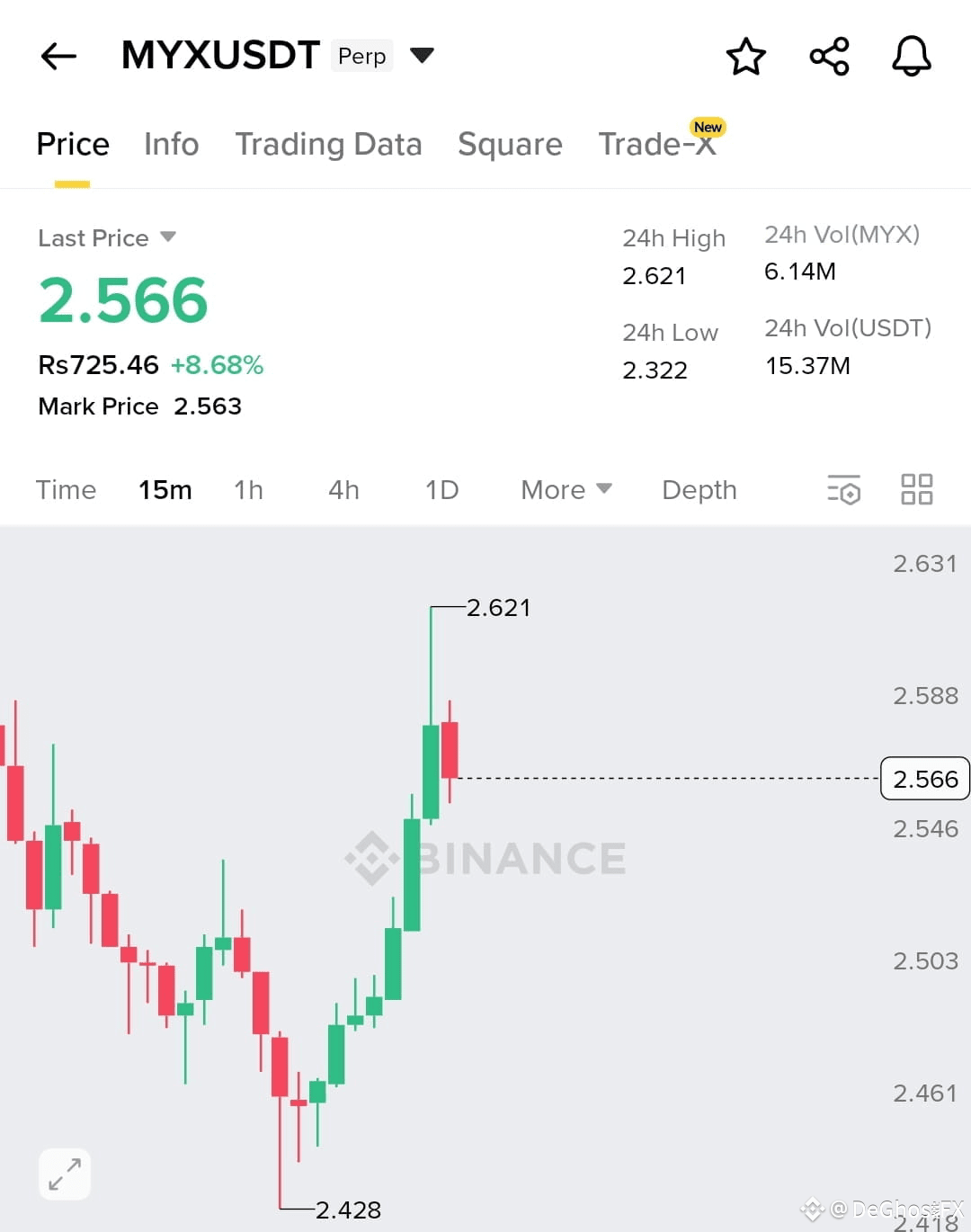Open the MYXUSDT pair selector dropdown arrow
The width and height of the screenshot is (971, 1232).
point(422,56)
